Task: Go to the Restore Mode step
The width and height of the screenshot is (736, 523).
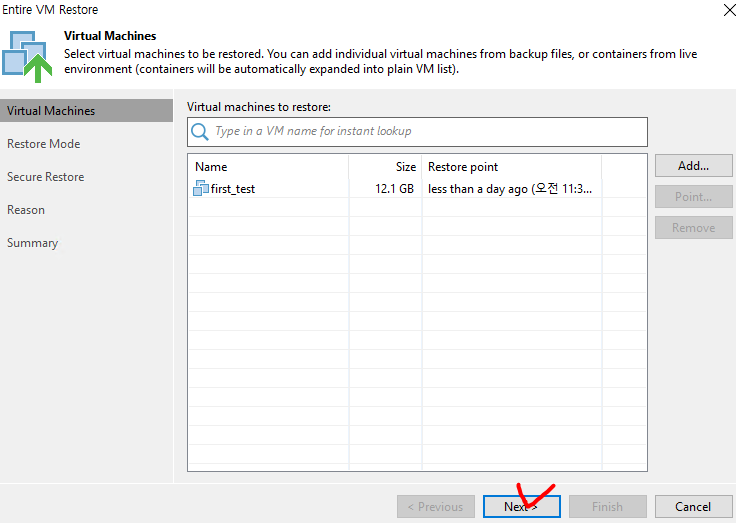Action: [x=44, y=144]
